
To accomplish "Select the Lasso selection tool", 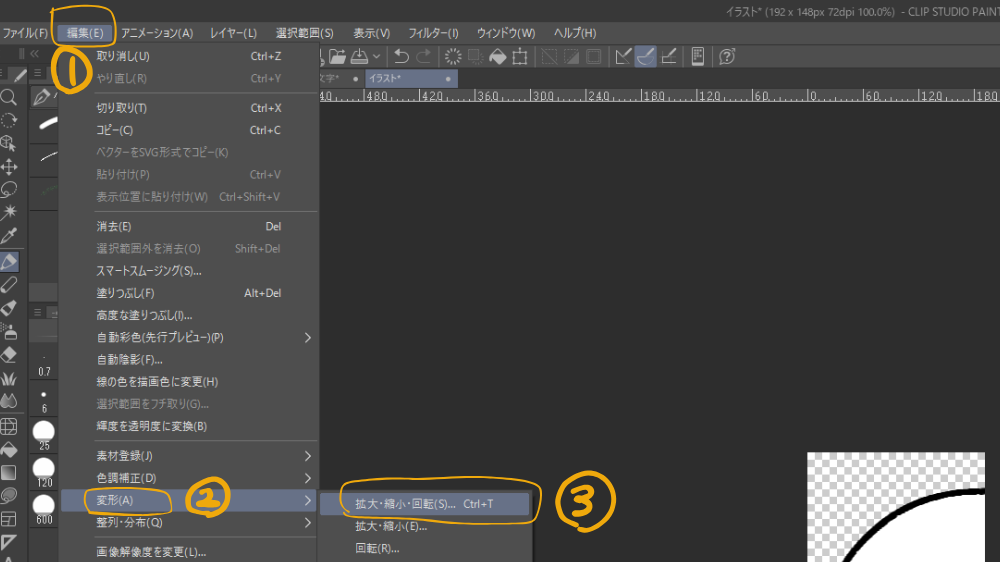I will click(x=8, y=189).
